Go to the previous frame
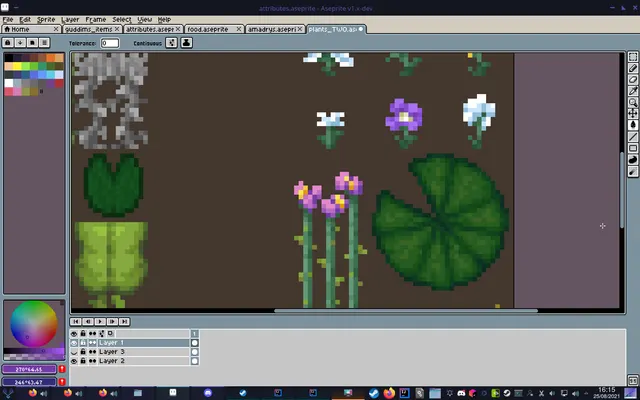The image size is (640, 400). (88, 322)
